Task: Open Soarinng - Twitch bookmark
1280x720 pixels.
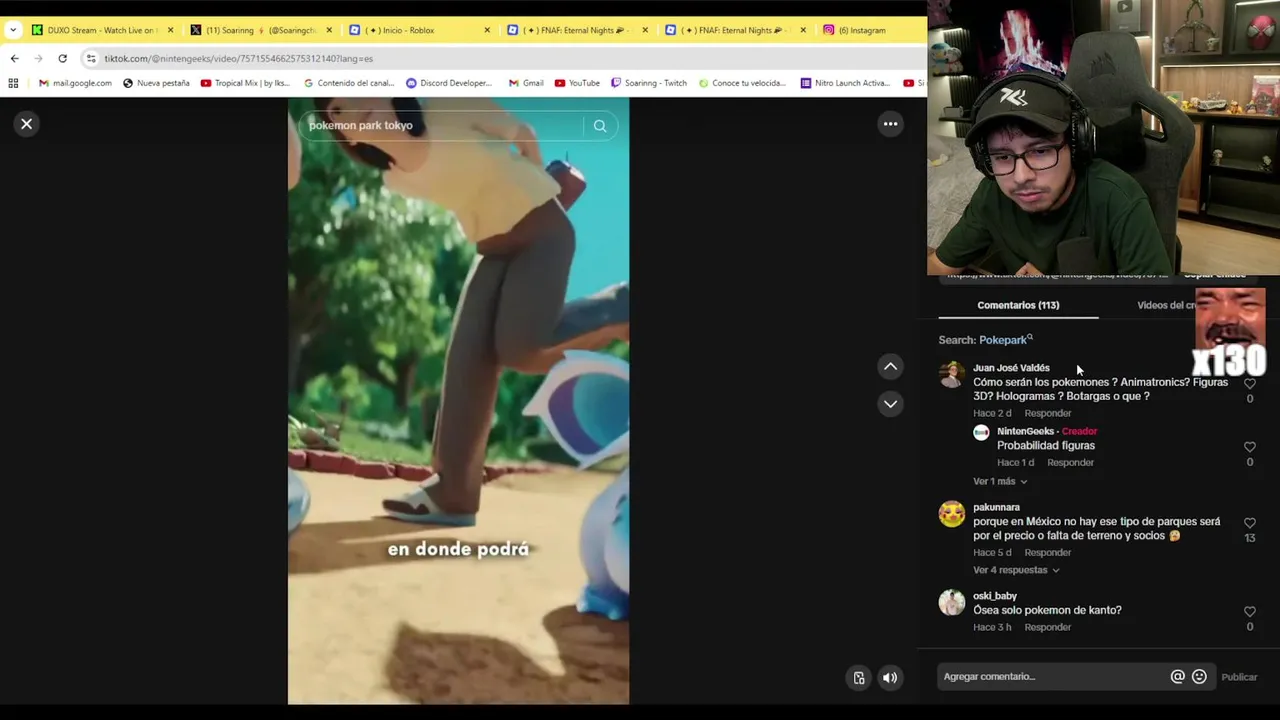Action: (649, 83)
